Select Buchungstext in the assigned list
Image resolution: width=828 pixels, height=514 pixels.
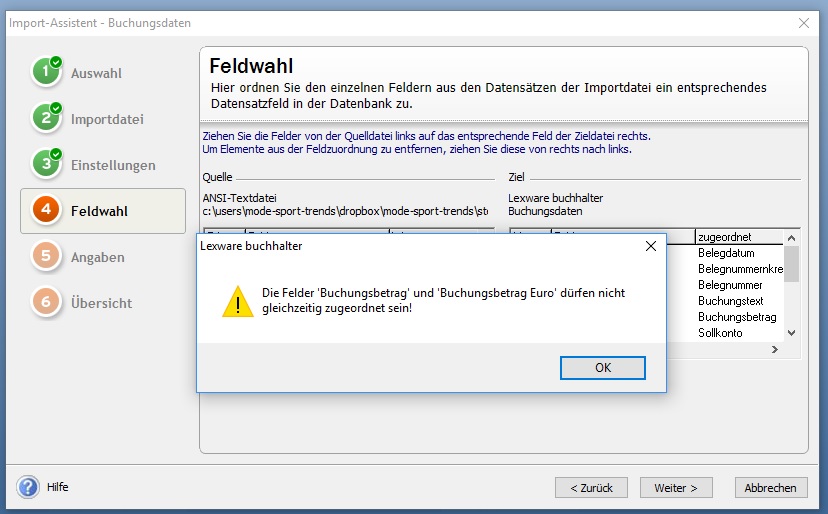(730, 301)
